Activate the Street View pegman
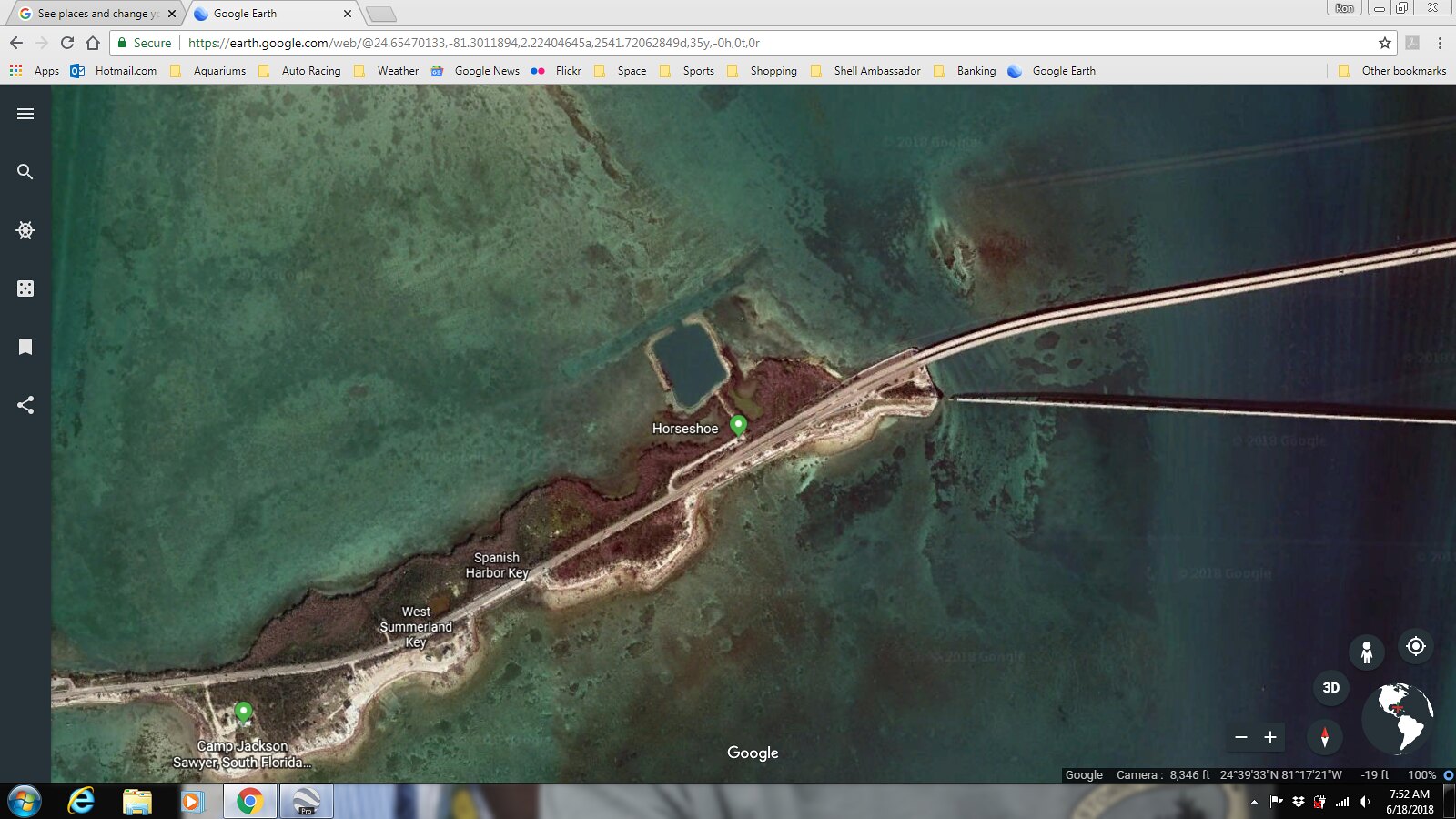 coord(1366,652)
